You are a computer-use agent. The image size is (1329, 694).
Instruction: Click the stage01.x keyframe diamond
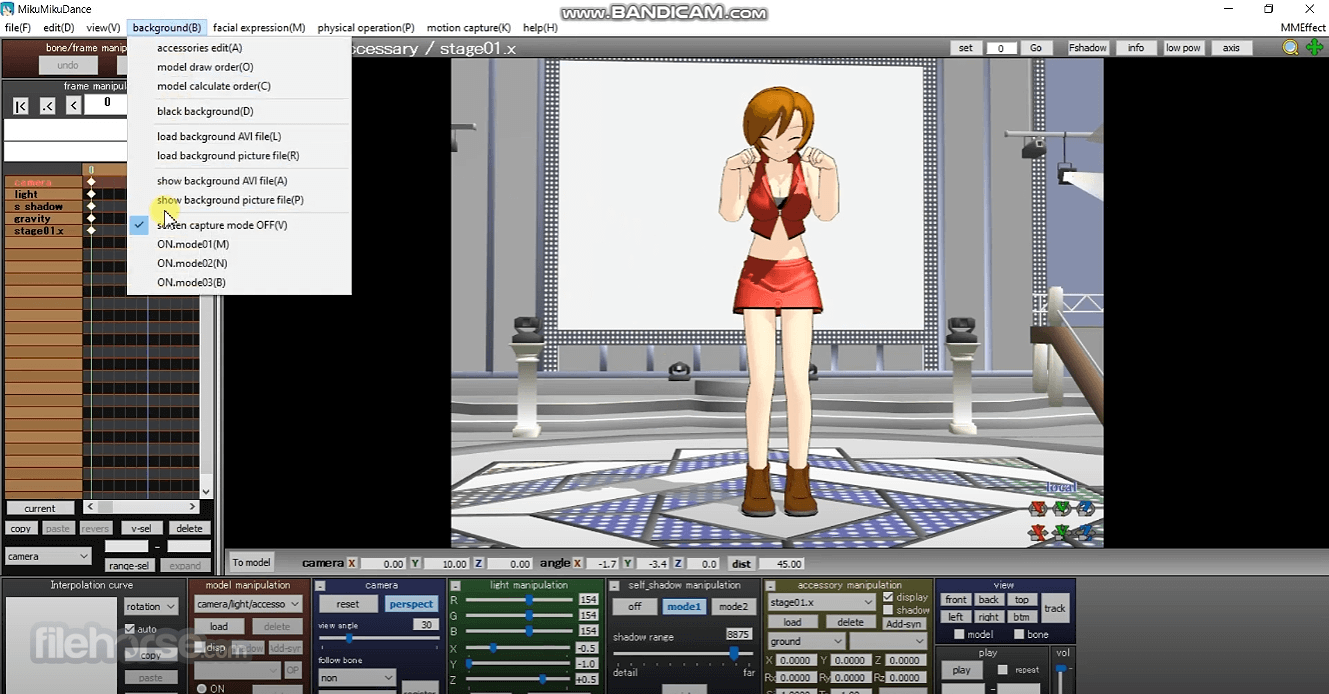pyautogui.click(x=91, y=231)
